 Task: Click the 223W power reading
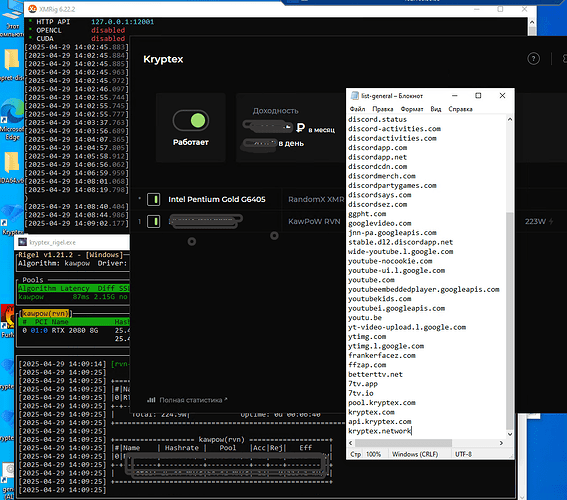coord(535,221)
